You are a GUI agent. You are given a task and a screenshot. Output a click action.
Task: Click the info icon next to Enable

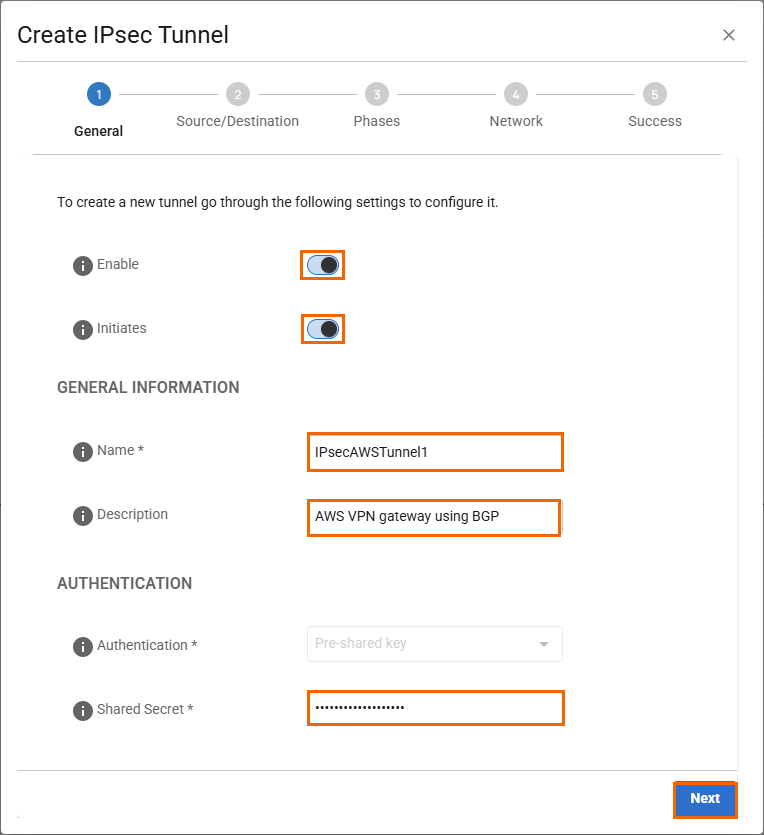pyautogui.click(x=83, y=266)
